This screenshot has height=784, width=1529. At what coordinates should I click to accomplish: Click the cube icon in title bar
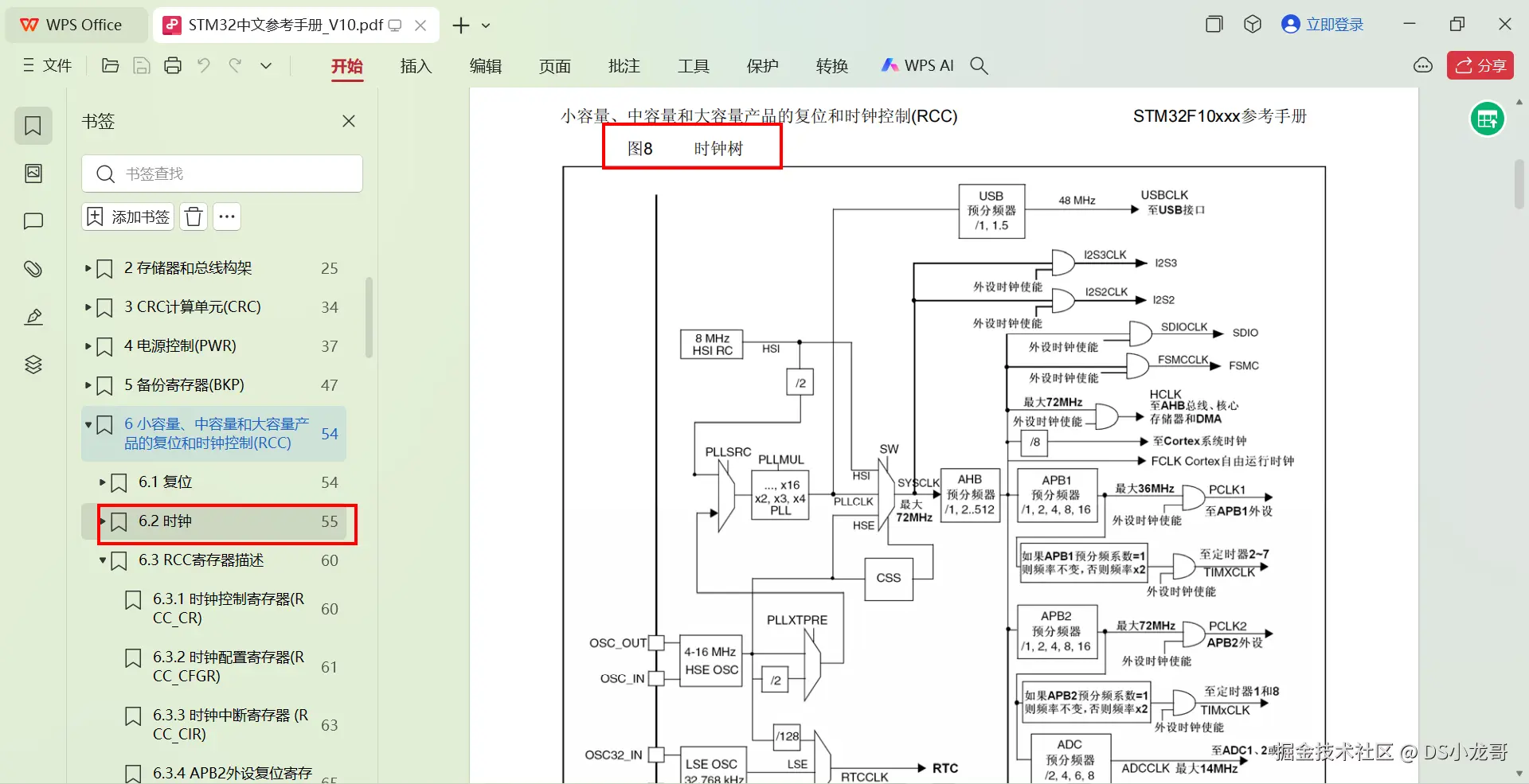1253,25
